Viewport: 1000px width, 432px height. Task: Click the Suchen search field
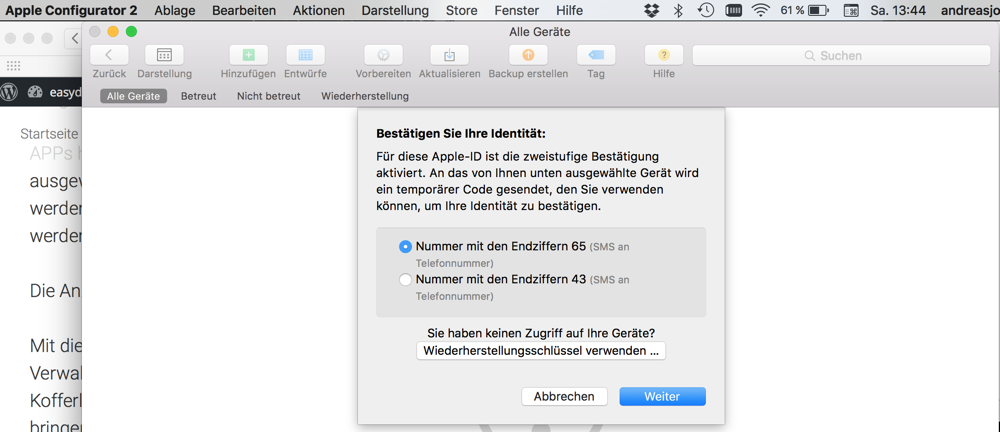pyautogui.click(x=841, y=56)
